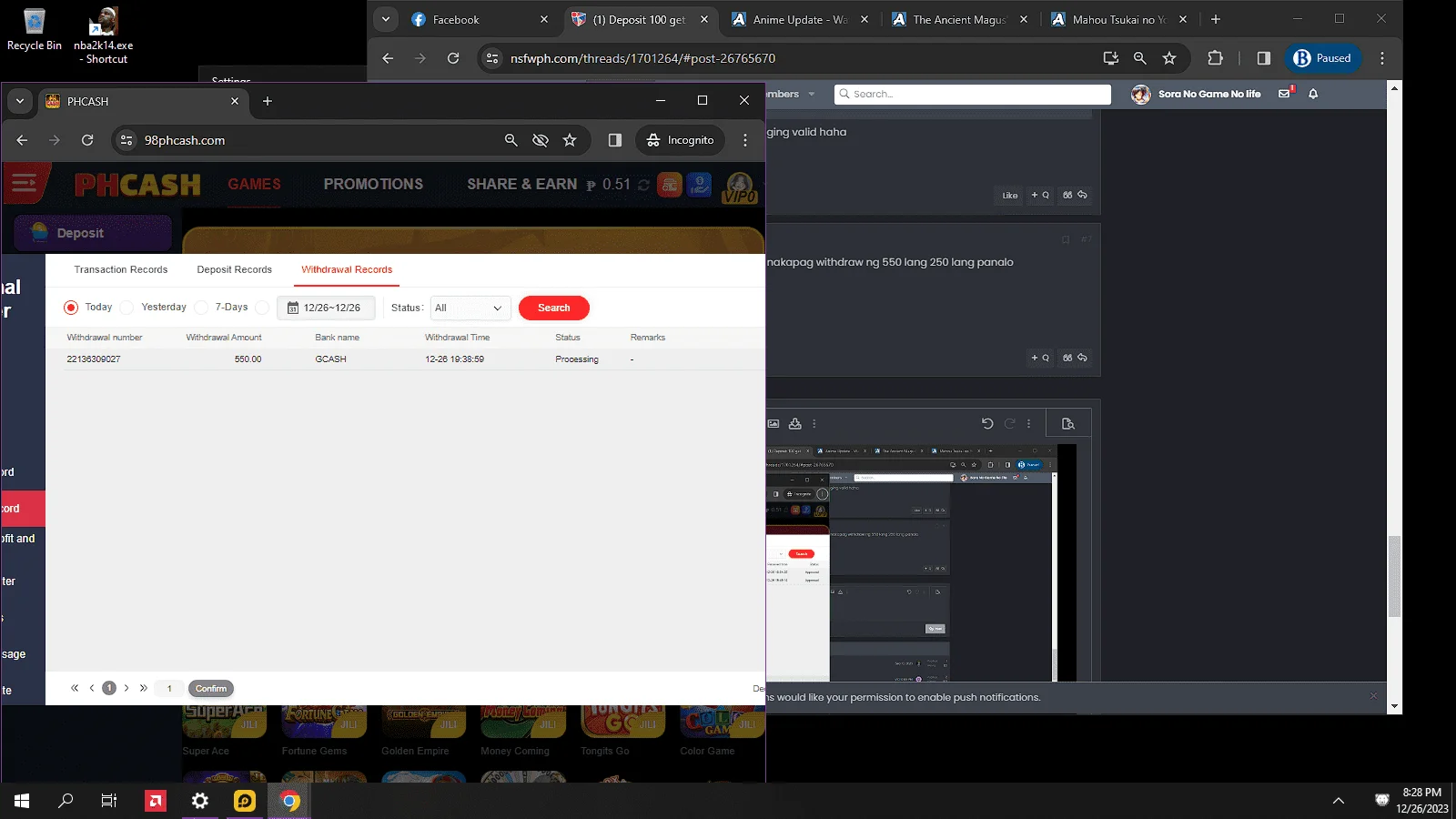Switch to The Ancient Magus browser tab
The height and width of the screenshot is (819, 1456).
pyautogui.click(x=959, y=19)
